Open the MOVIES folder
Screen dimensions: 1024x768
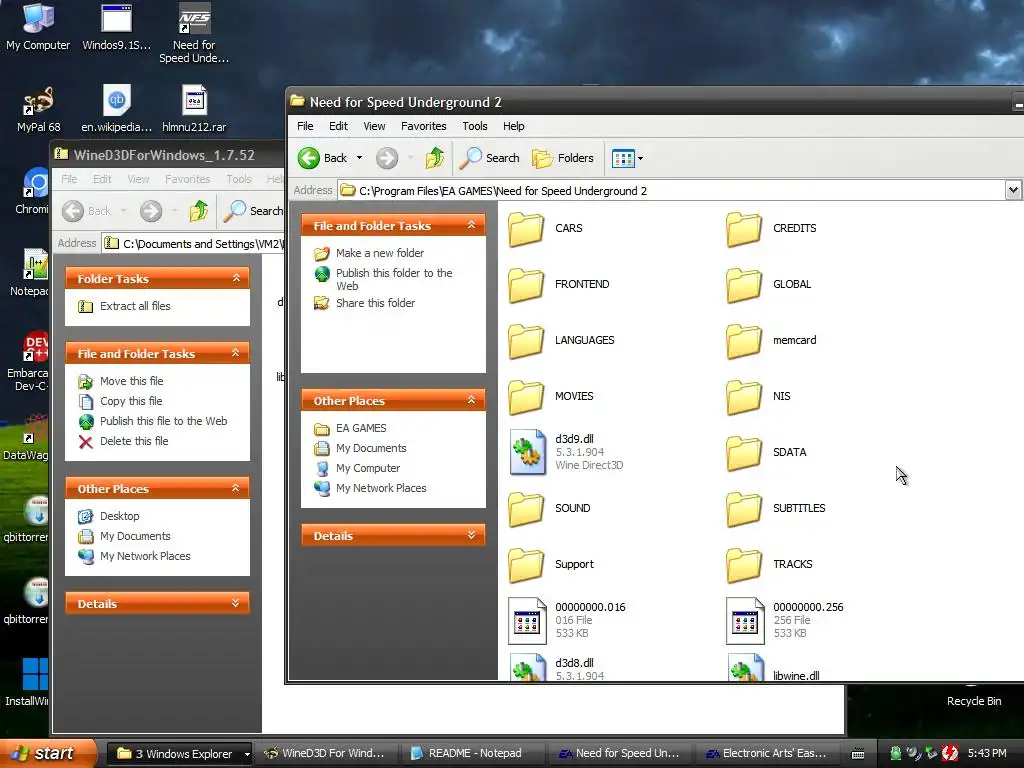pyautogui.click(x=551, y=397)
